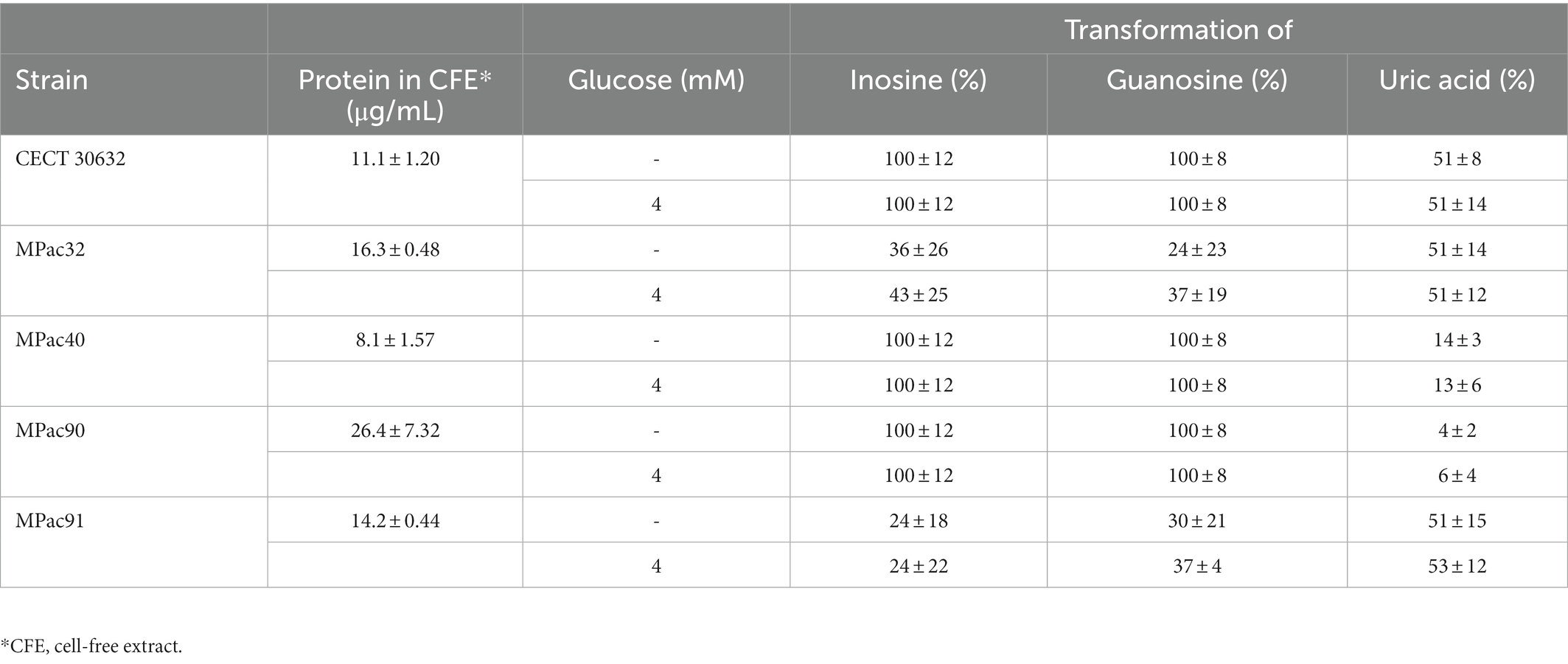Click the MPac90 strain label
Viewport: 1568px width, 664px height.
pos(50,430)
